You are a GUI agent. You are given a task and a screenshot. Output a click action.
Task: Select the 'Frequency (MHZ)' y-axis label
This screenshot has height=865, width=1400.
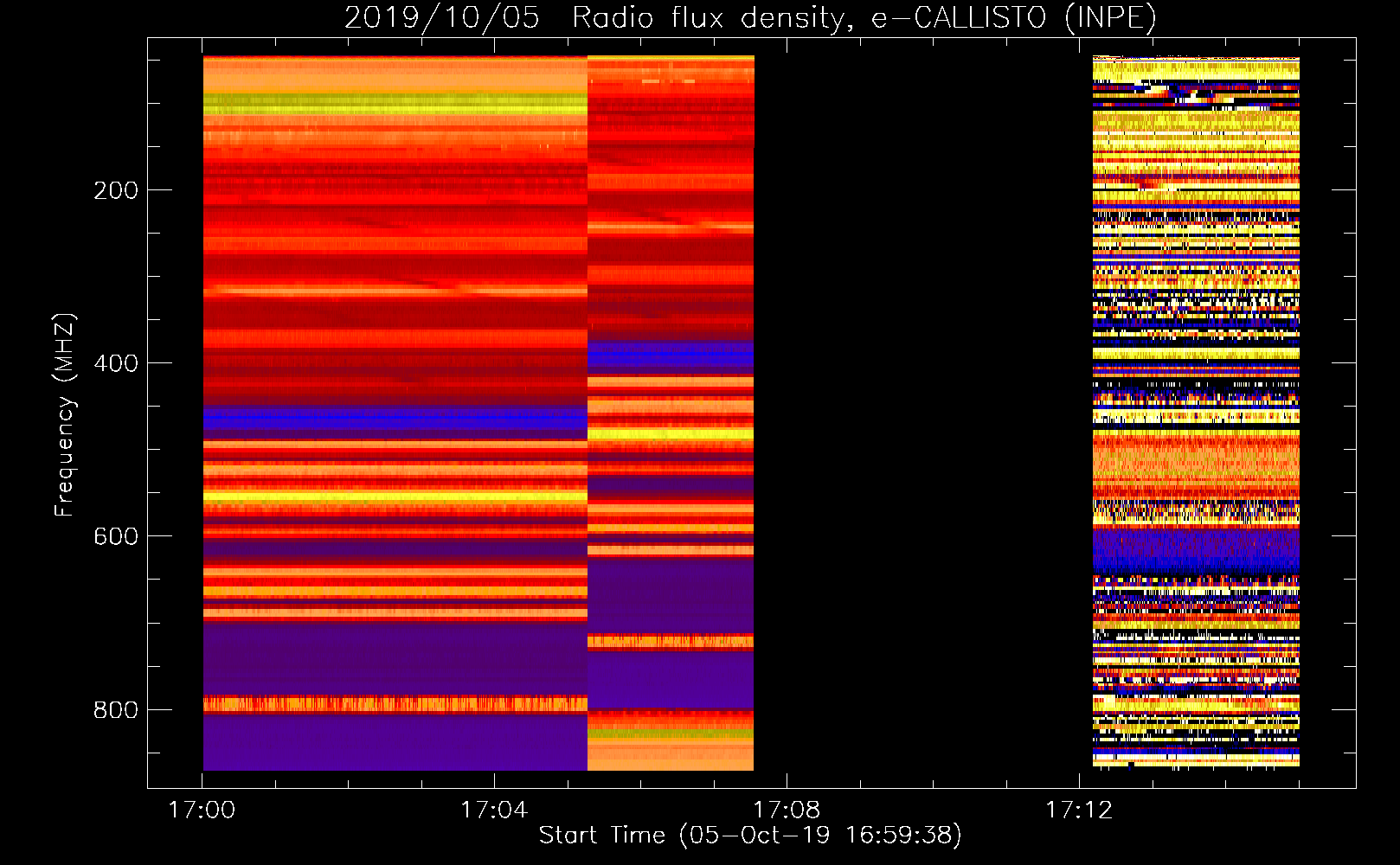65,414
